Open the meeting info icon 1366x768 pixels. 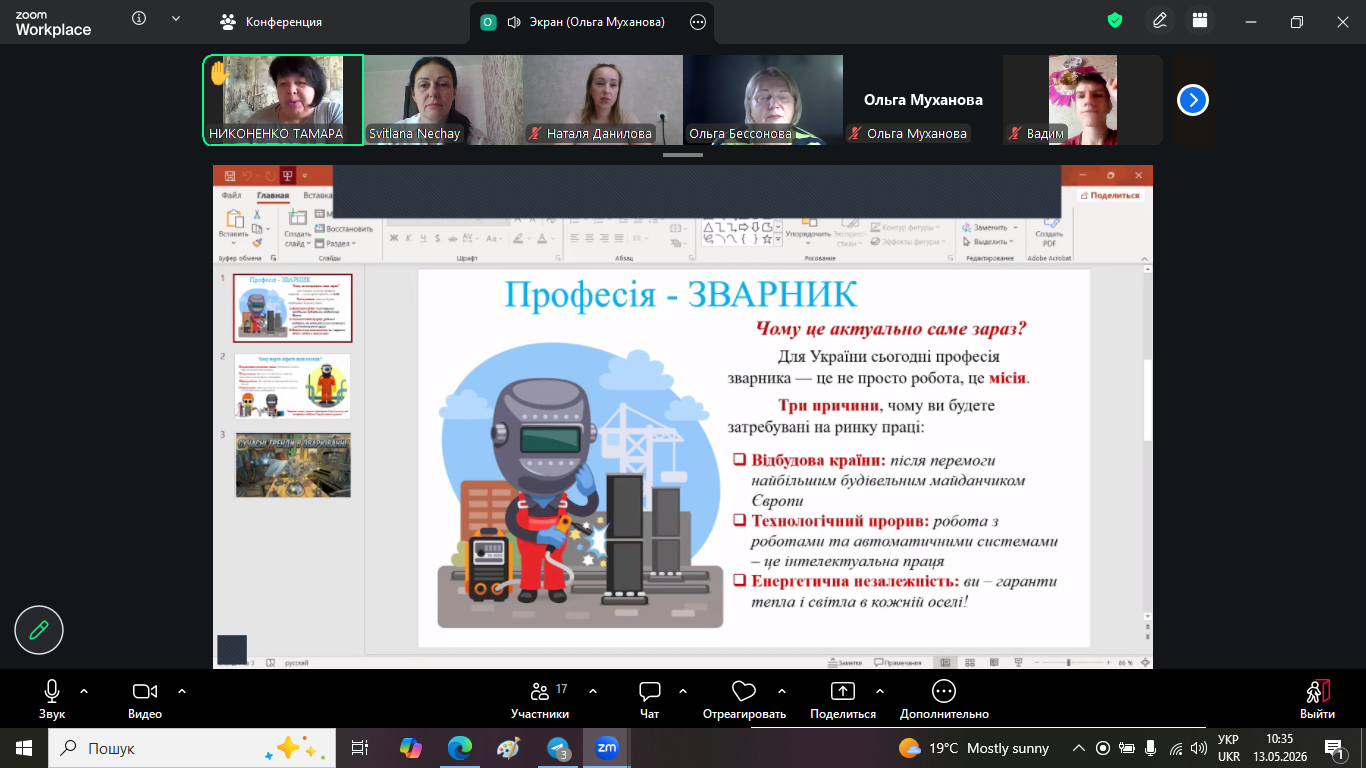pos(139,19)
